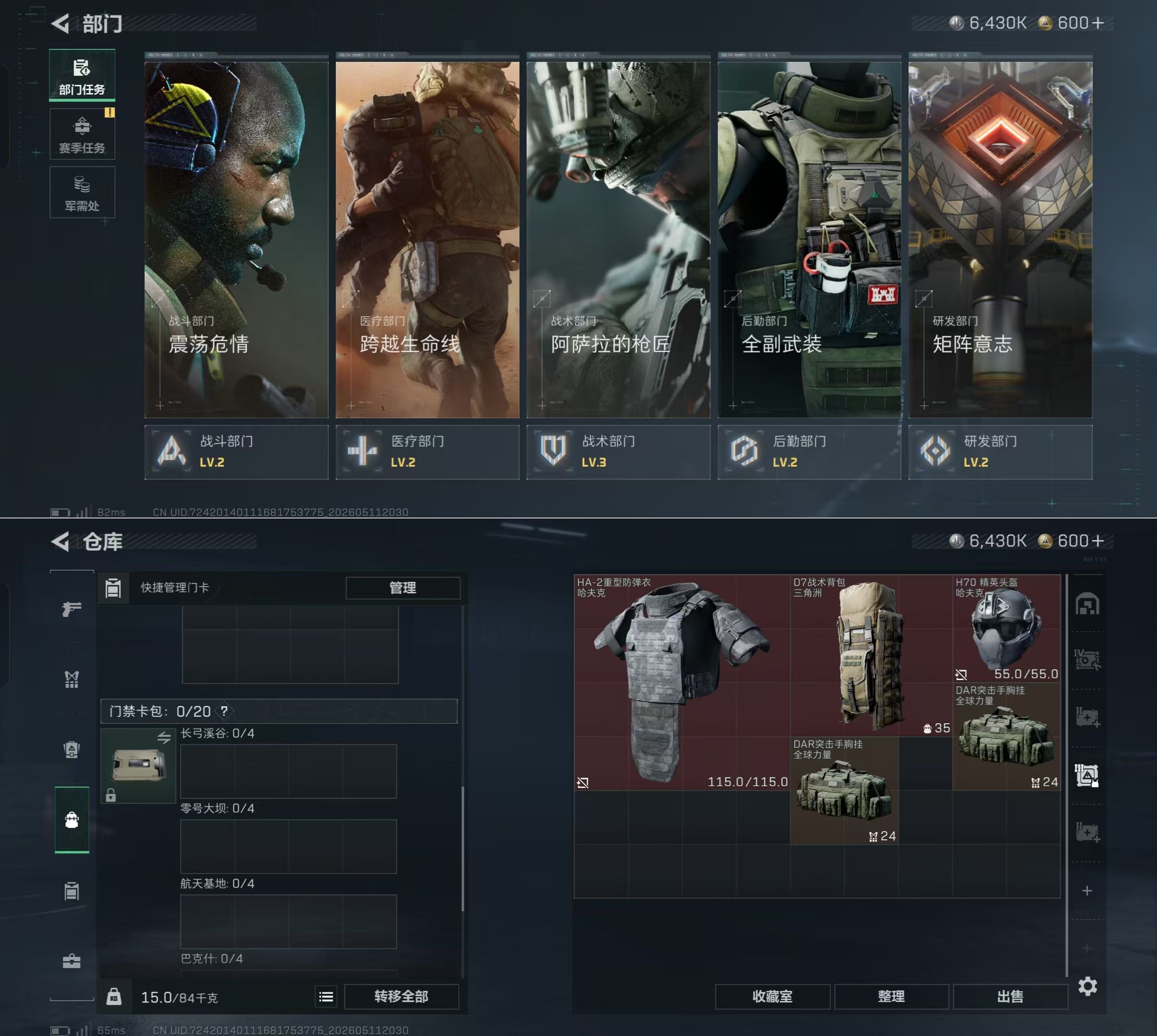This screenshot has height=1036, width=1157.
Task: Click the 零号大坝 card slot row
Action: [289, 847]
